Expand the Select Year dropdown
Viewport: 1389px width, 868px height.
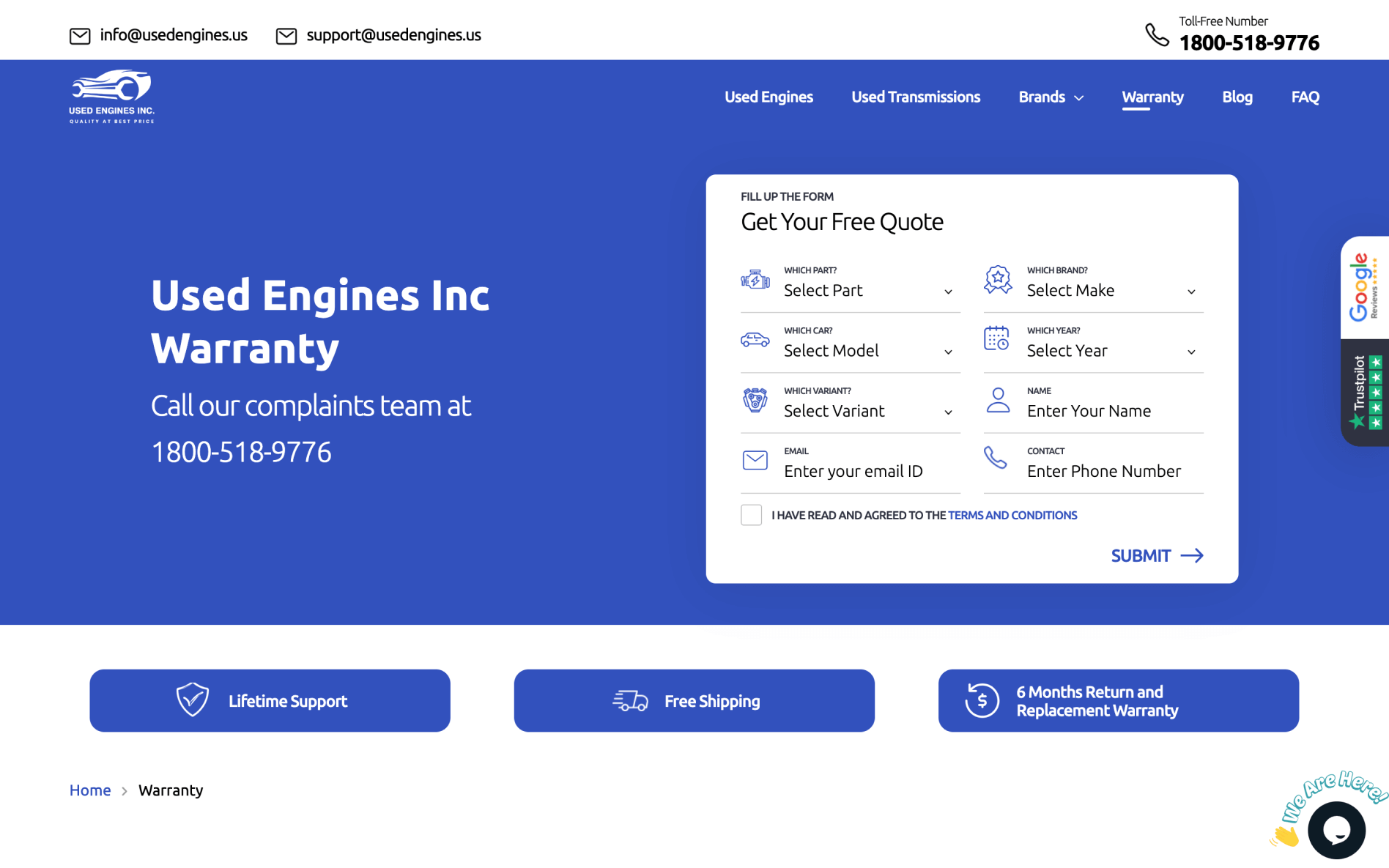1110,351
